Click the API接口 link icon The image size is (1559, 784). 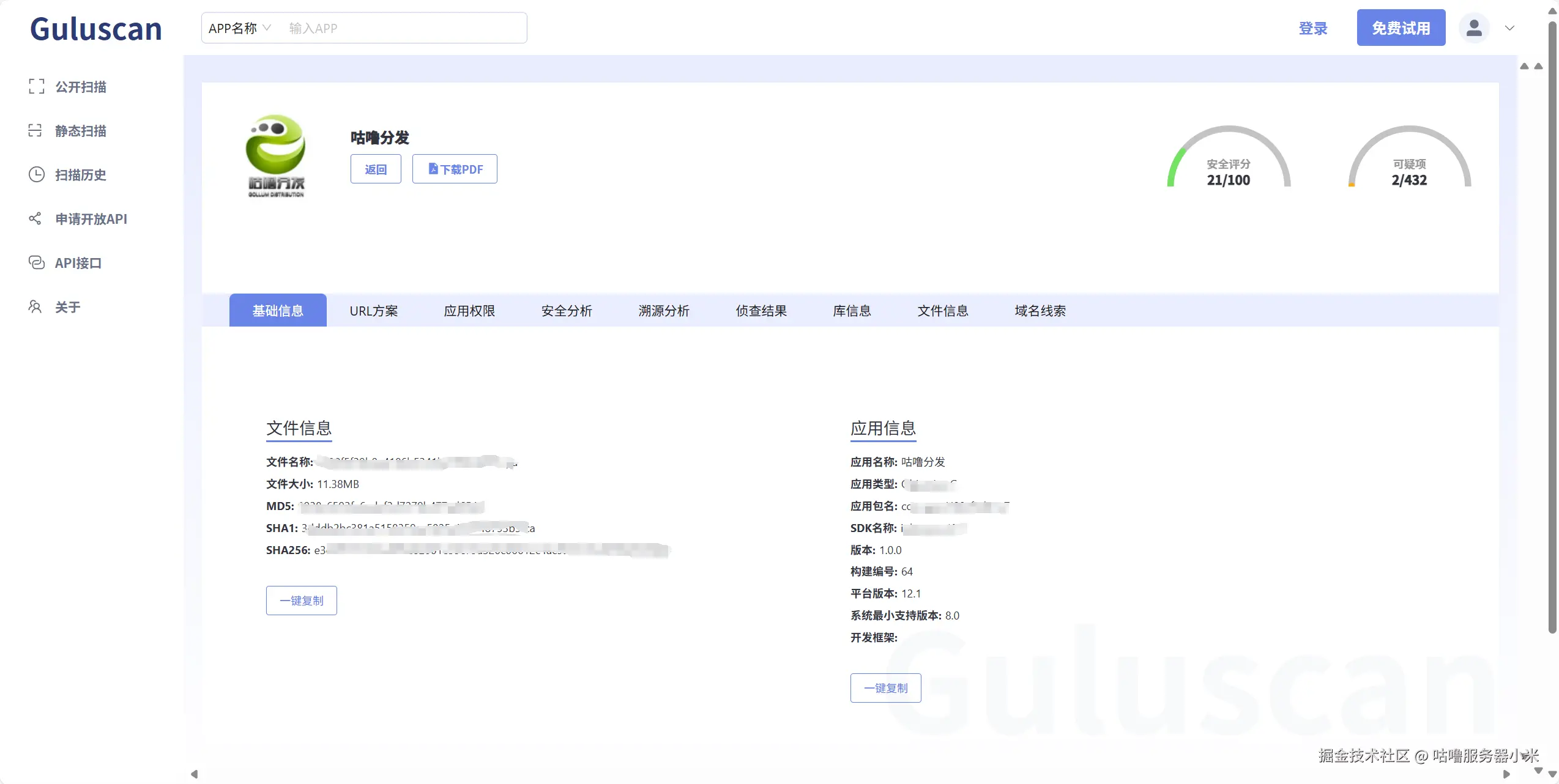pos(37,262)
